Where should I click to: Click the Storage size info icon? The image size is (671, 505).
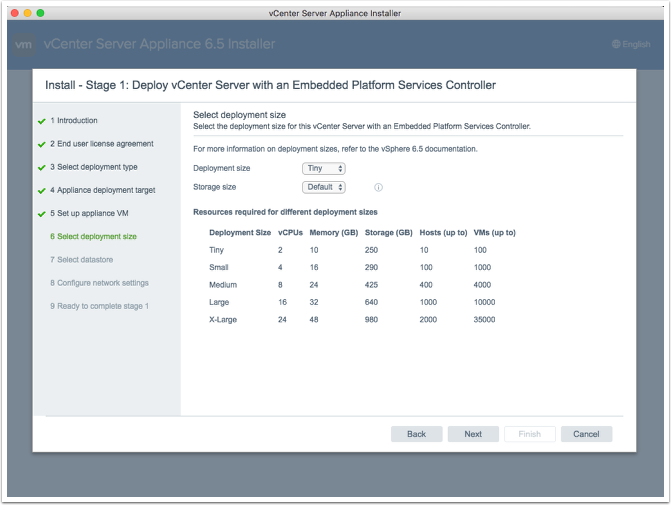pos(379,187)
